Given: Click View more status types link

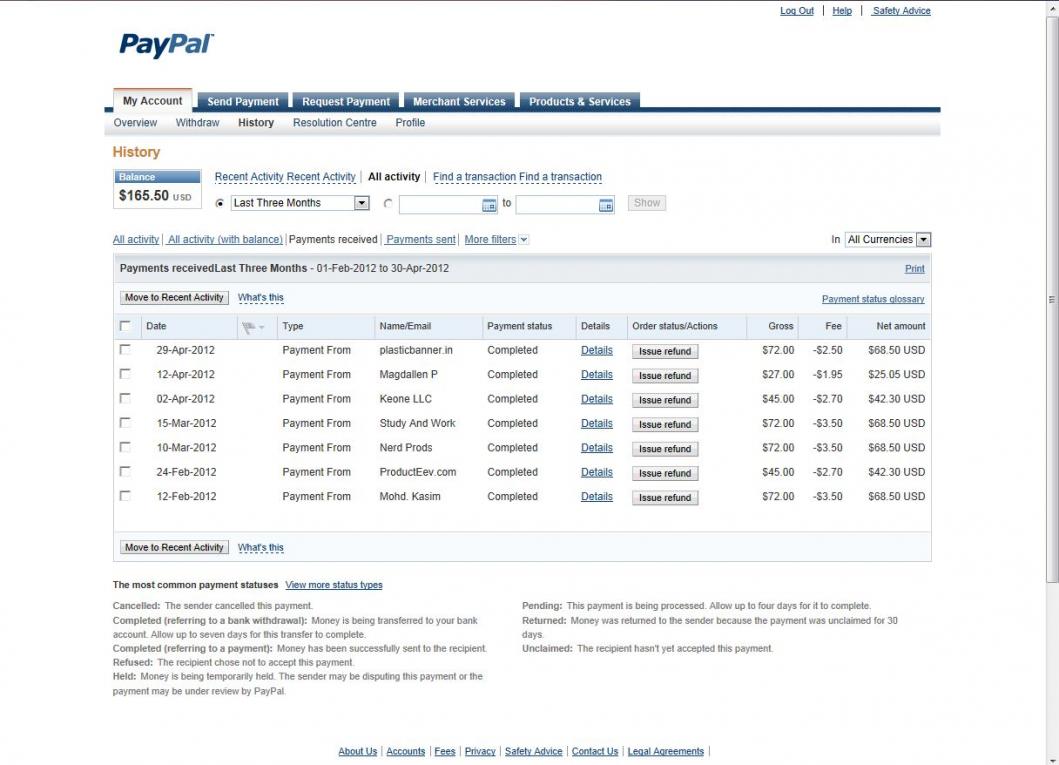Looking at the screenshot, I should pos(334,585).
